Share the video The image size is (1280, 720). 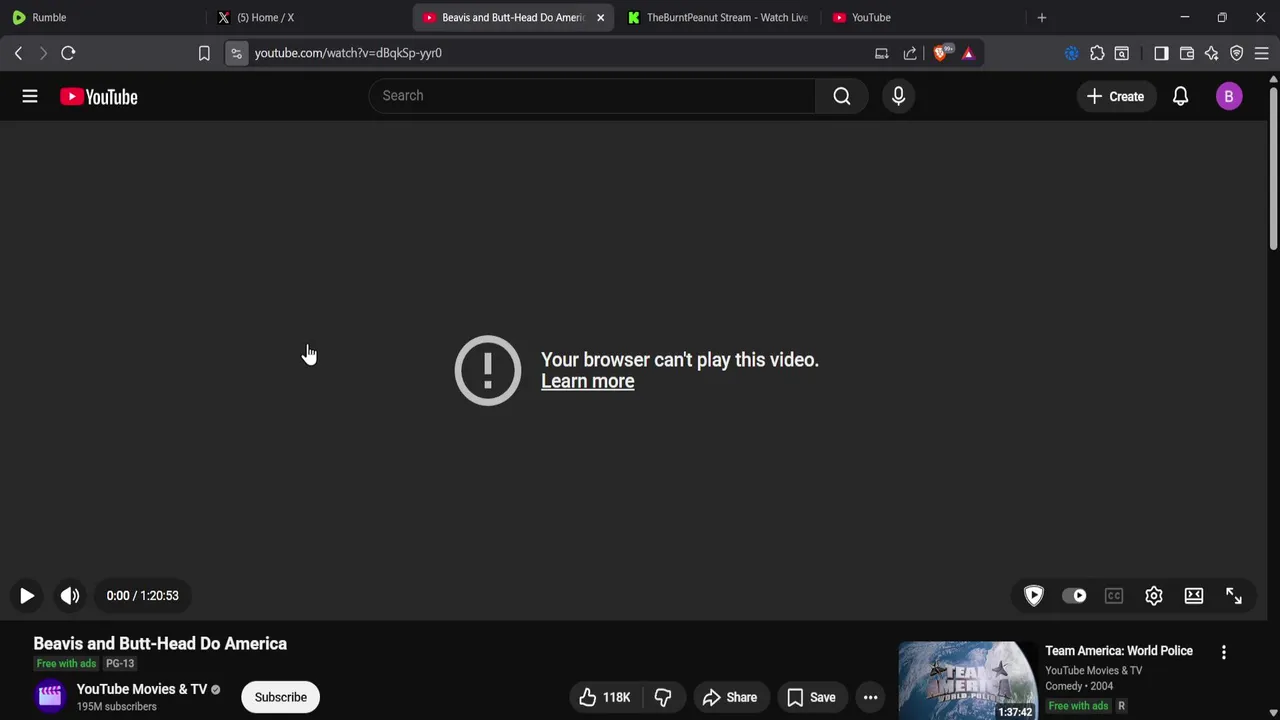[730, 697]
